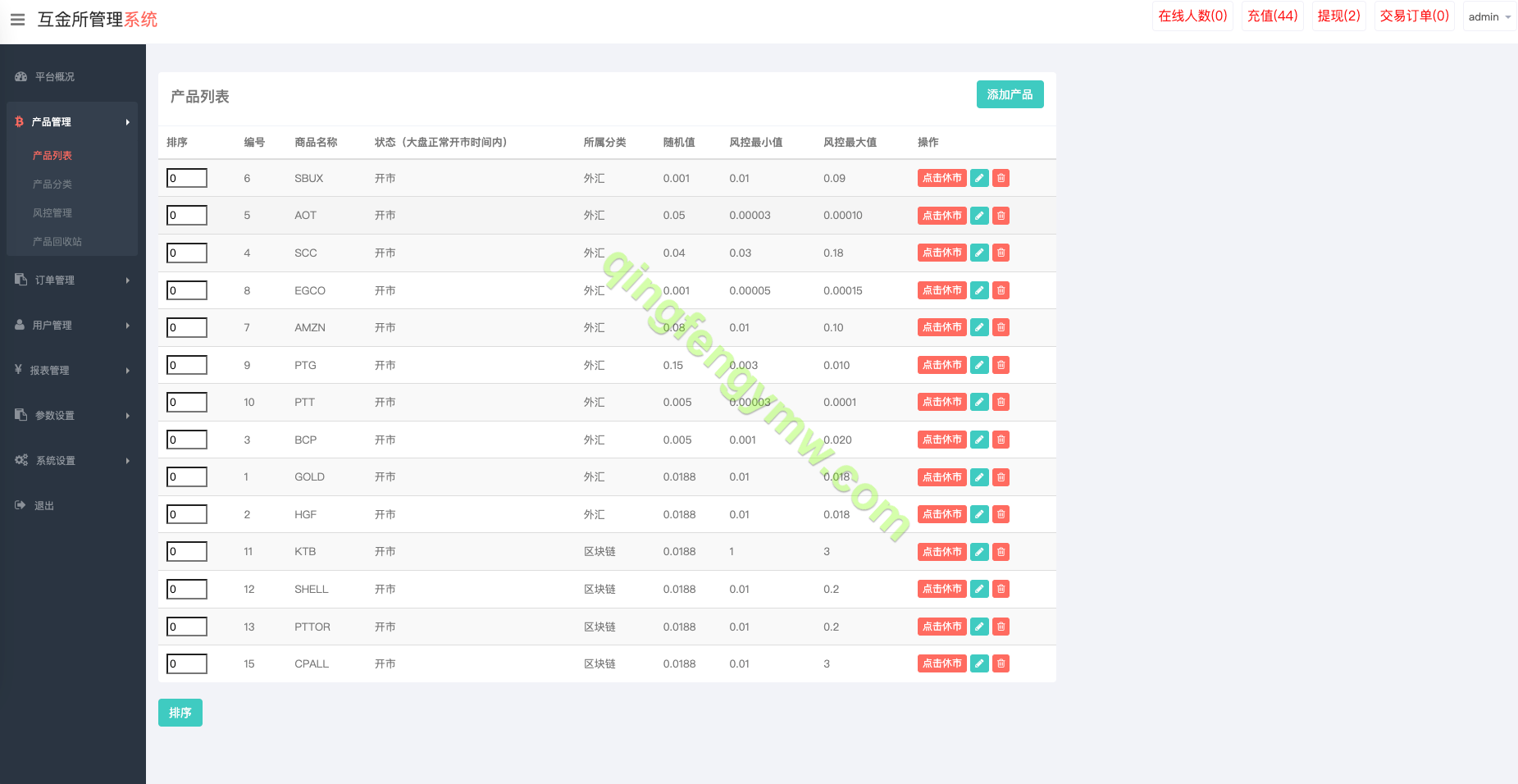Edit PTG row using pencil icon
Image resolution: width=1518 pixels, height=784 pixels.
pos(979,365)
